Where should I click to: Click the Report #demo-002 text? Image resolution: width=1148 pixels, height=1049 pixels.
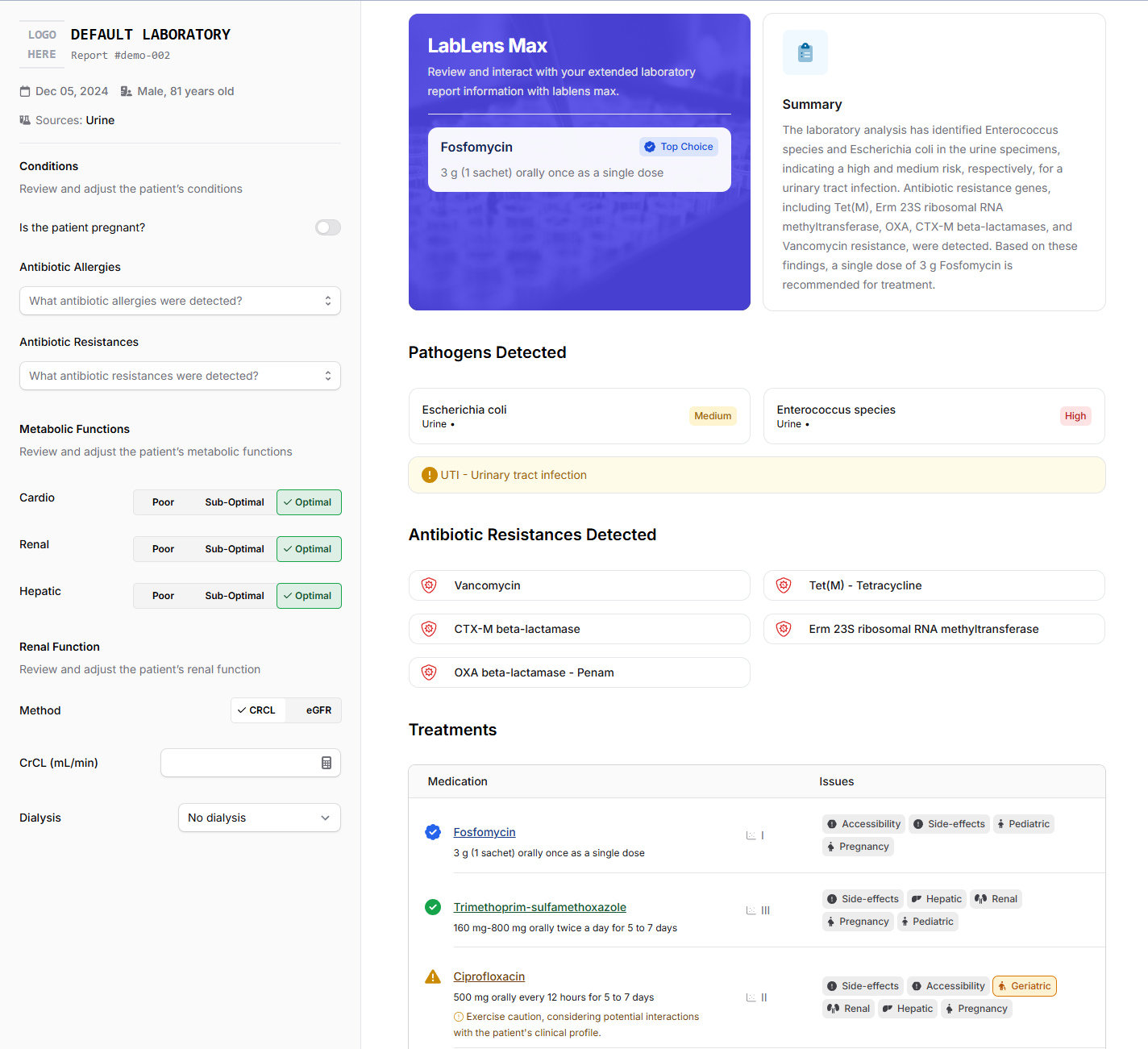click(121, 56)
